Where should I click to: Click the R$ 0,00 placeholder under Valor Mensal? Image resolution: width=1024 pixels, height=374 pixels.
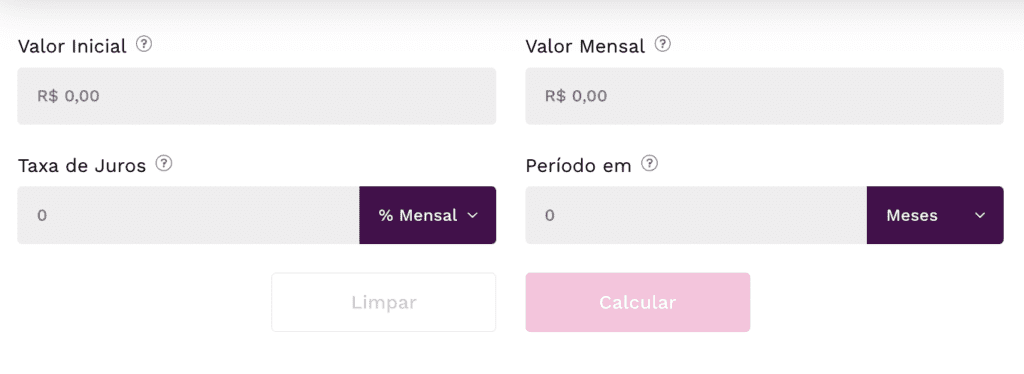576,97
